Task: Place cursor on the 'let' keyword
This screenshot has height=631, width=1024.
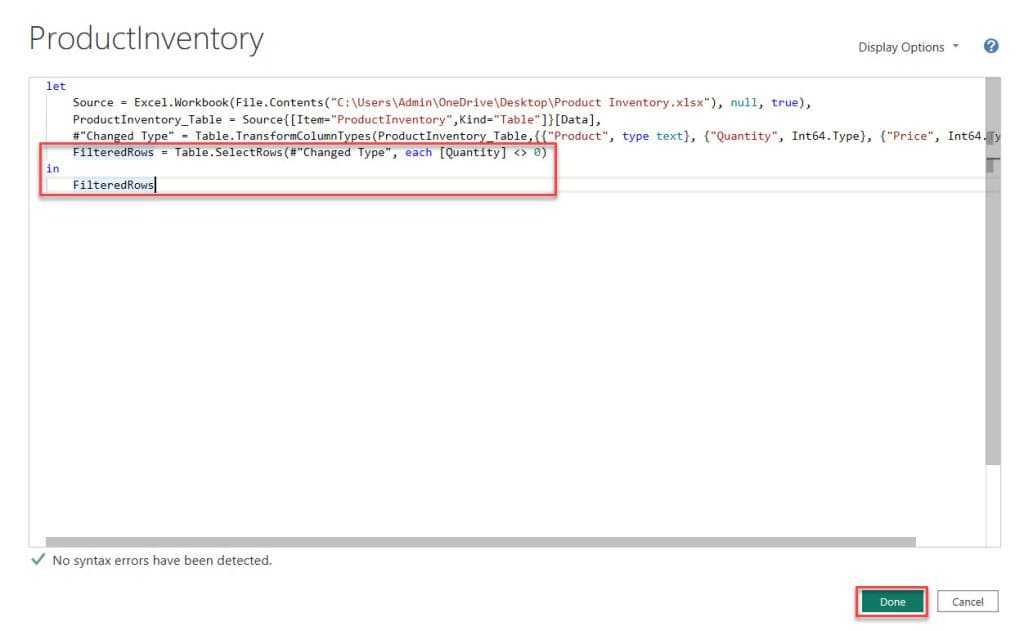Action: point(56,86)
